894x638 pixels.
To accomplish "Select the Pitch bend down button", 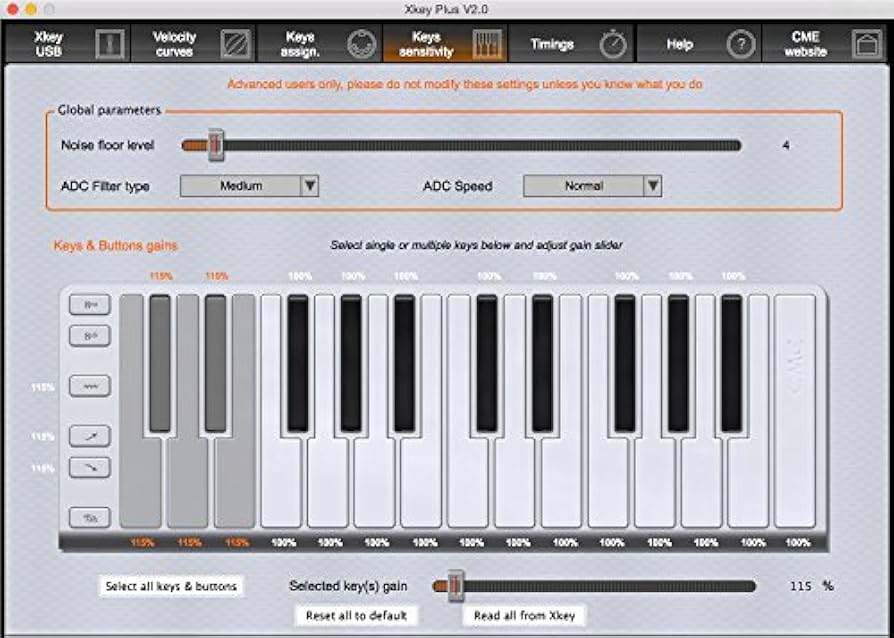I will click(90, 468).
